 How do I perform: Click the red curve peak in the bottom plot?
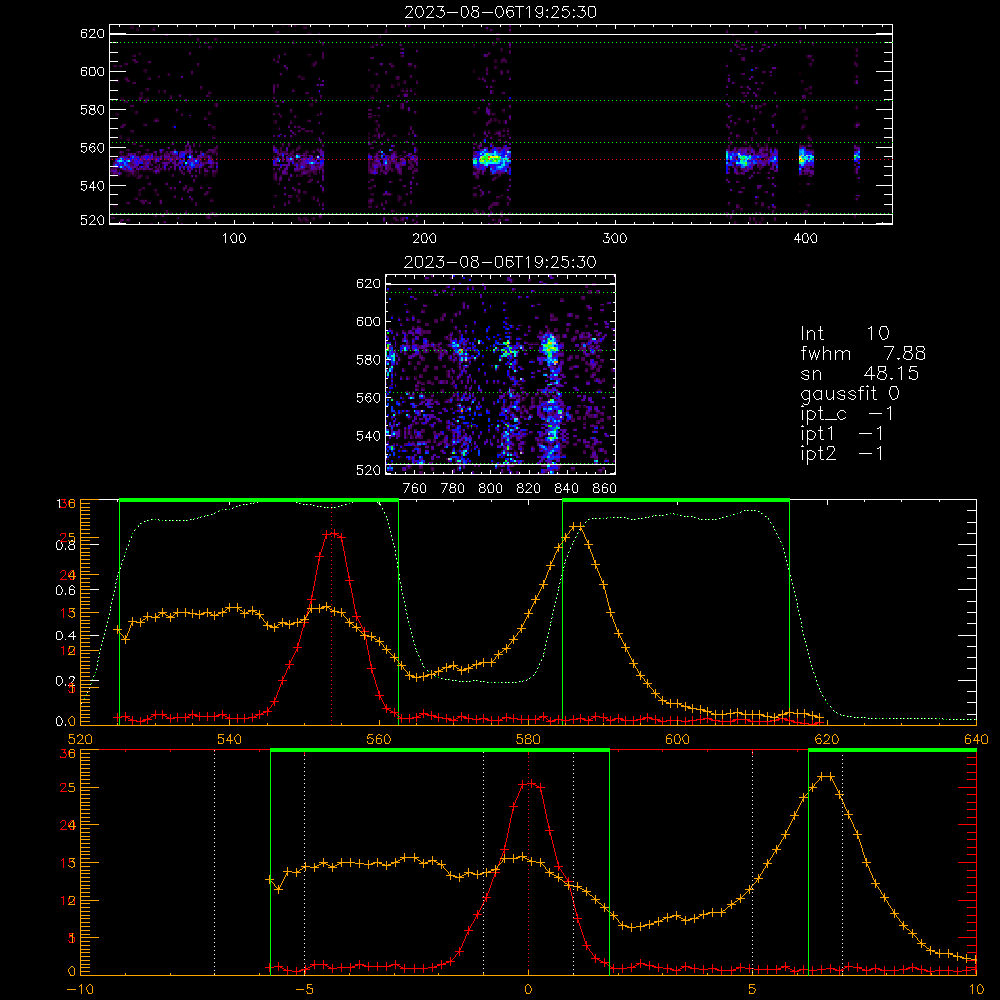tap(529, 783)
